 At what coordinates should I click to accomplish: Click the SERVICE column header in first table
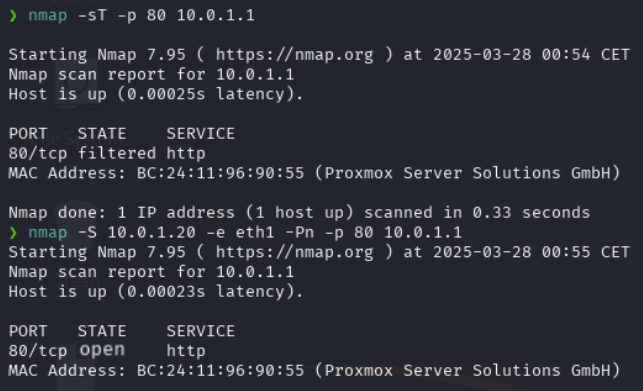[x=201, y=134]
